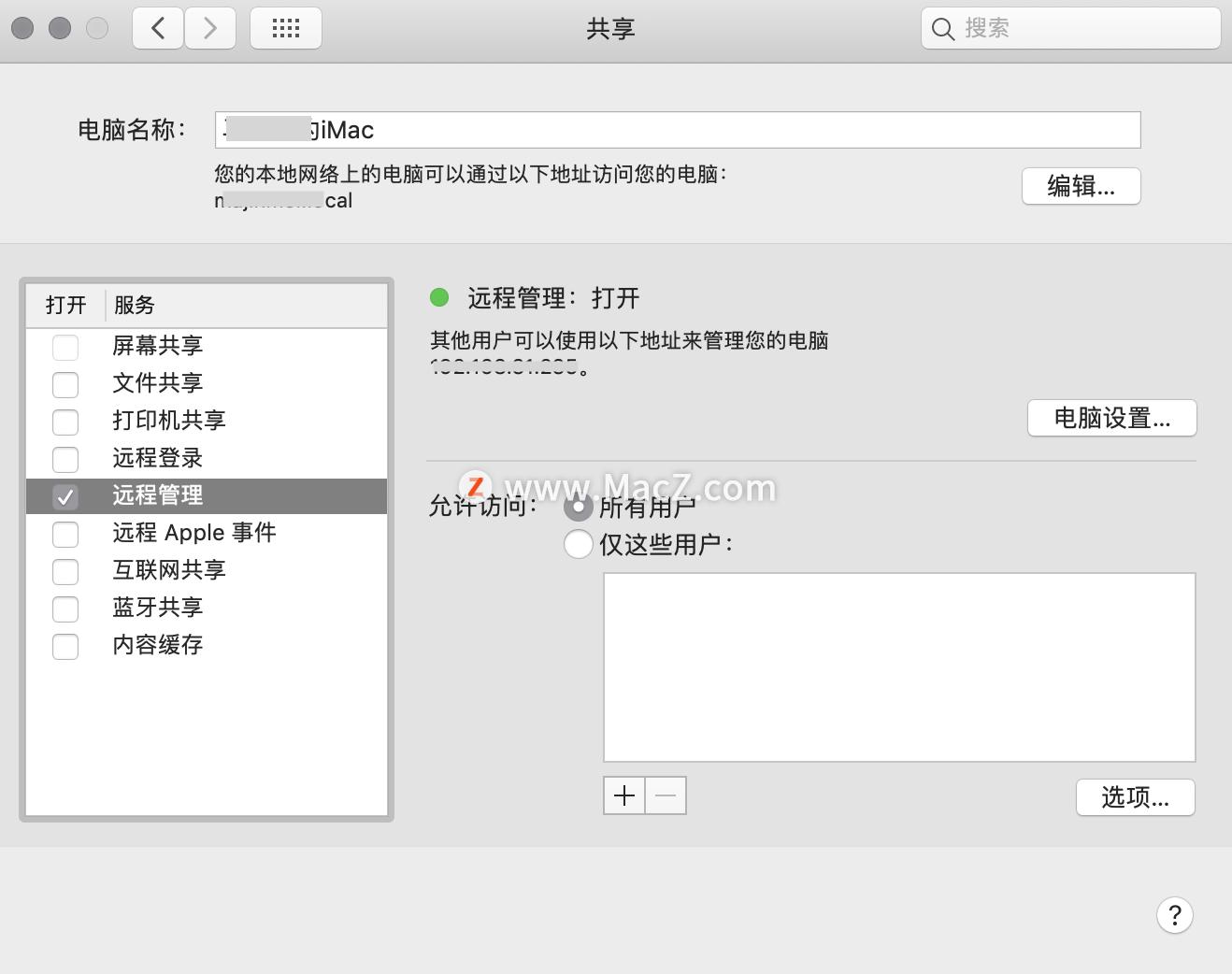This screenshot has height=974, width=1232.
Task: Click the green Remote Management status indicator
Action: click(439, 297)
